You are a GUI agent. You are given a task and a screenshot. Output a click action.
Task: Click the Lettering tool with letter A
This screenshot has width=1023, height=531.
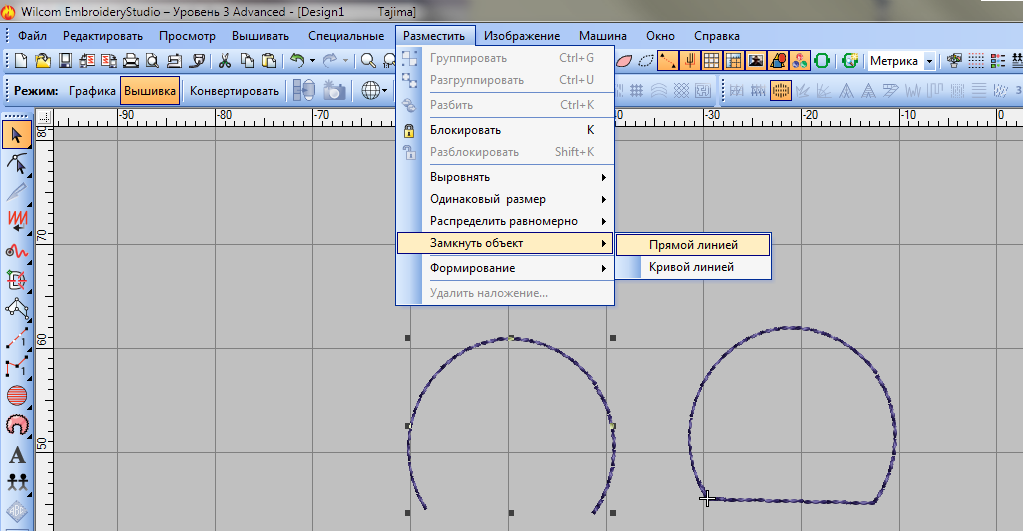point(16,453)
